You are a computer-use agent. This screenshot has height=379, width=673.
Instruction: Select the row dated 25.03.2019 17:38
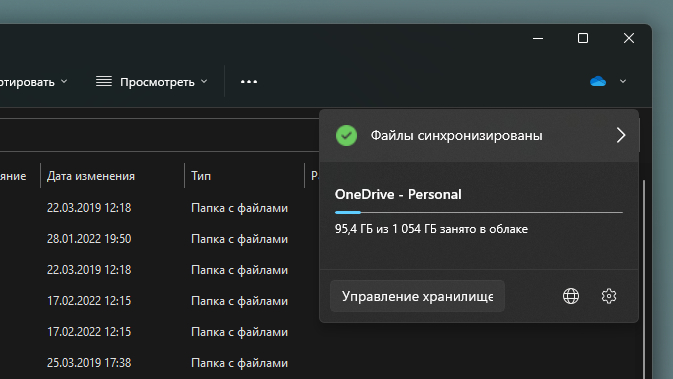tap(159, 363)
